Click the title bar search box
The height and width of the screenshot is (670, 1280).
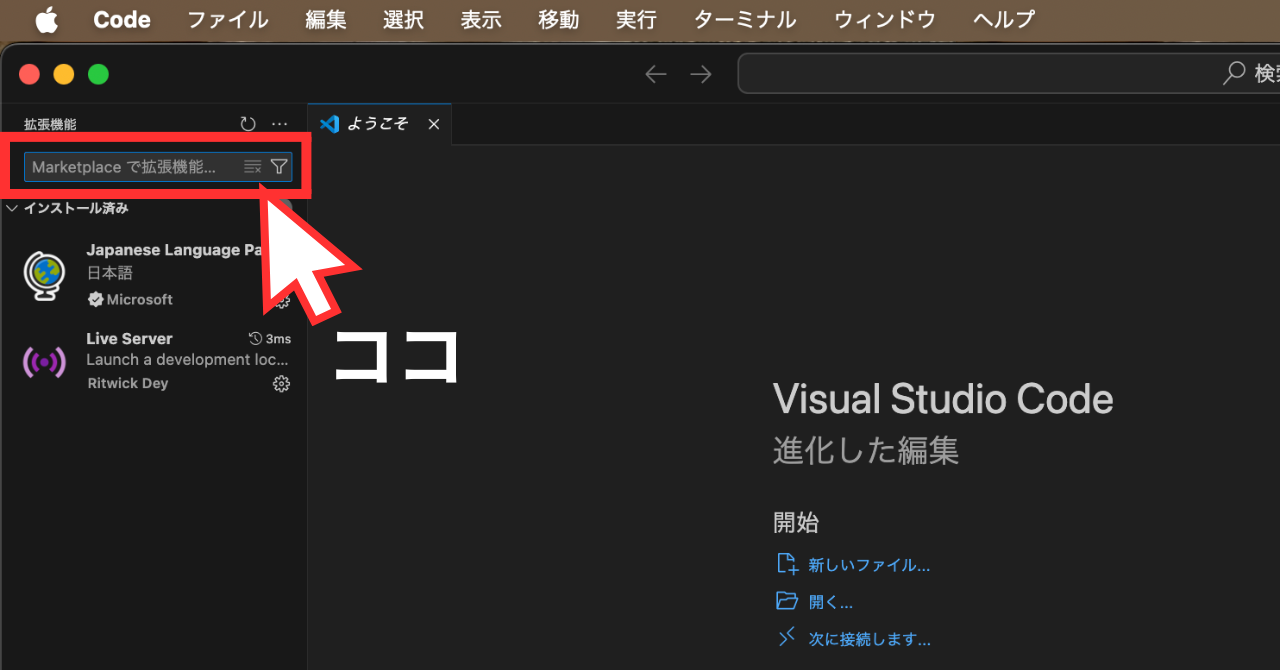1000,73
